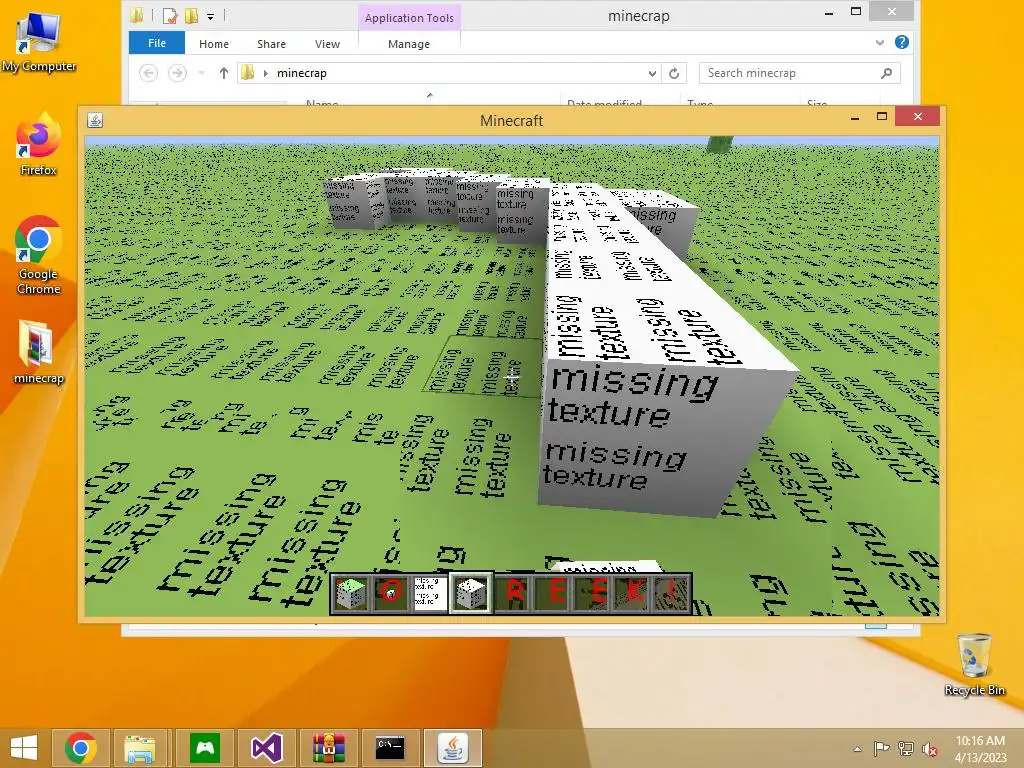
Task: Open My Computer desktop icon
Action: pyautogui.click(x=39, y=41)
